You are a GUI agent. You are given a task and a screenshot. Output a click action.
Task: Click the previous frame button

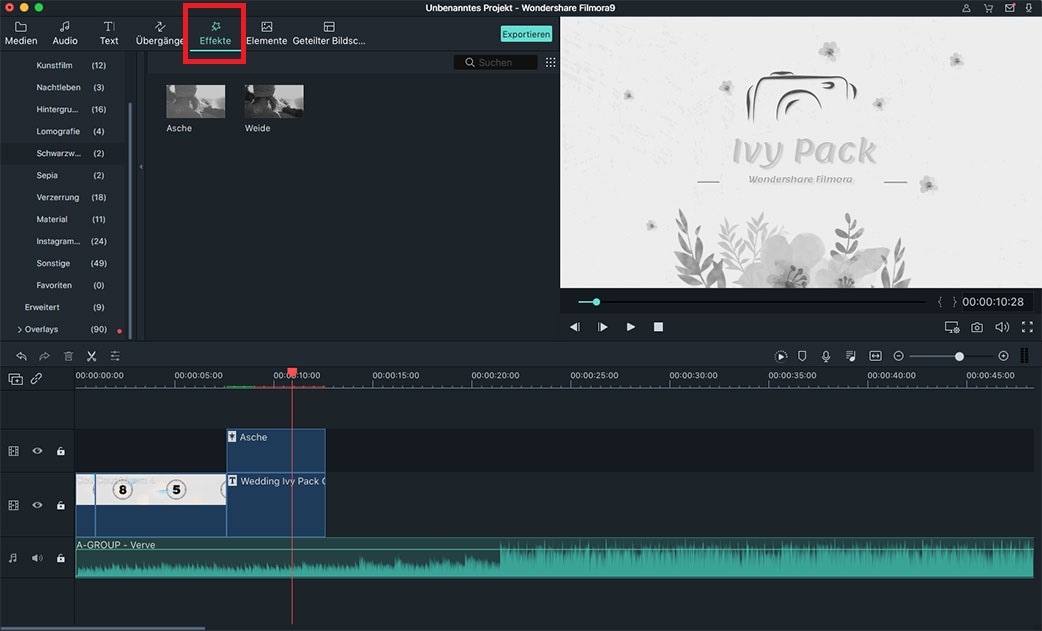tap(575, 327)
